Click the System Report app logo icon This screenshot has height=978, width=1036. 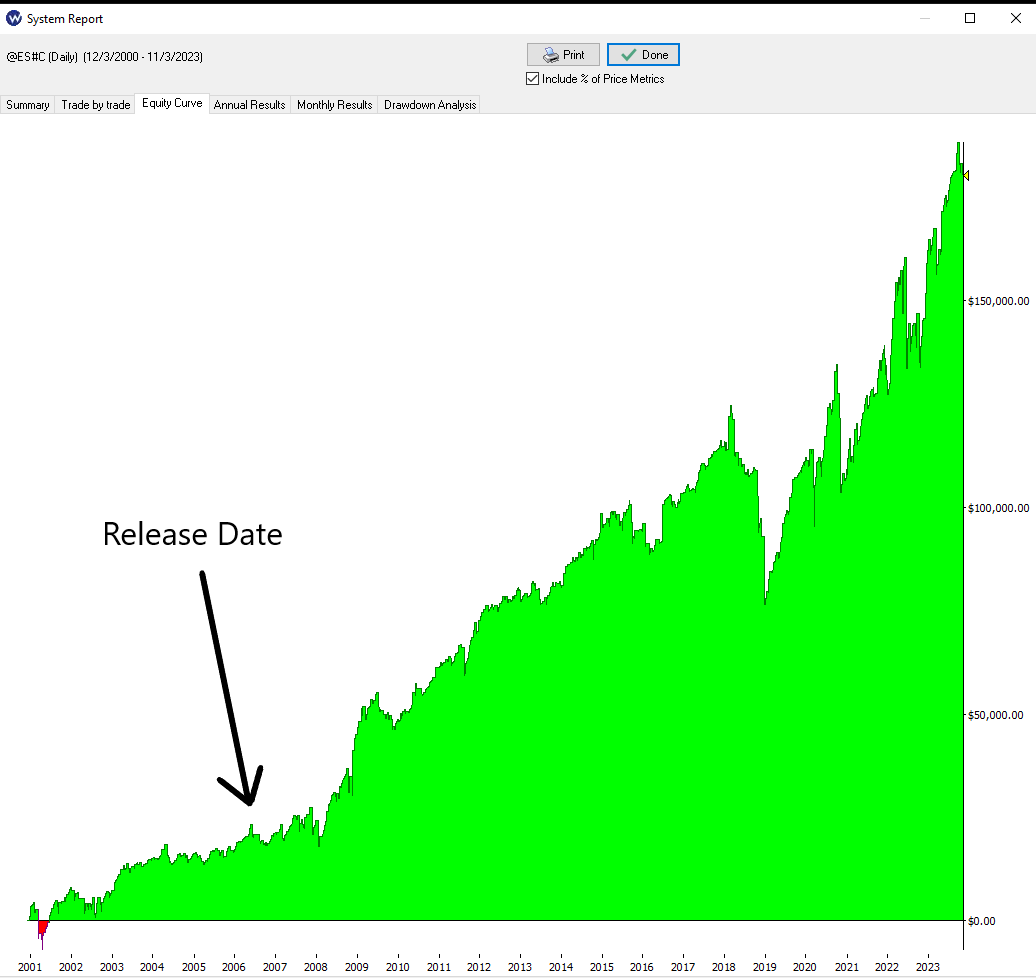(14, 19)
